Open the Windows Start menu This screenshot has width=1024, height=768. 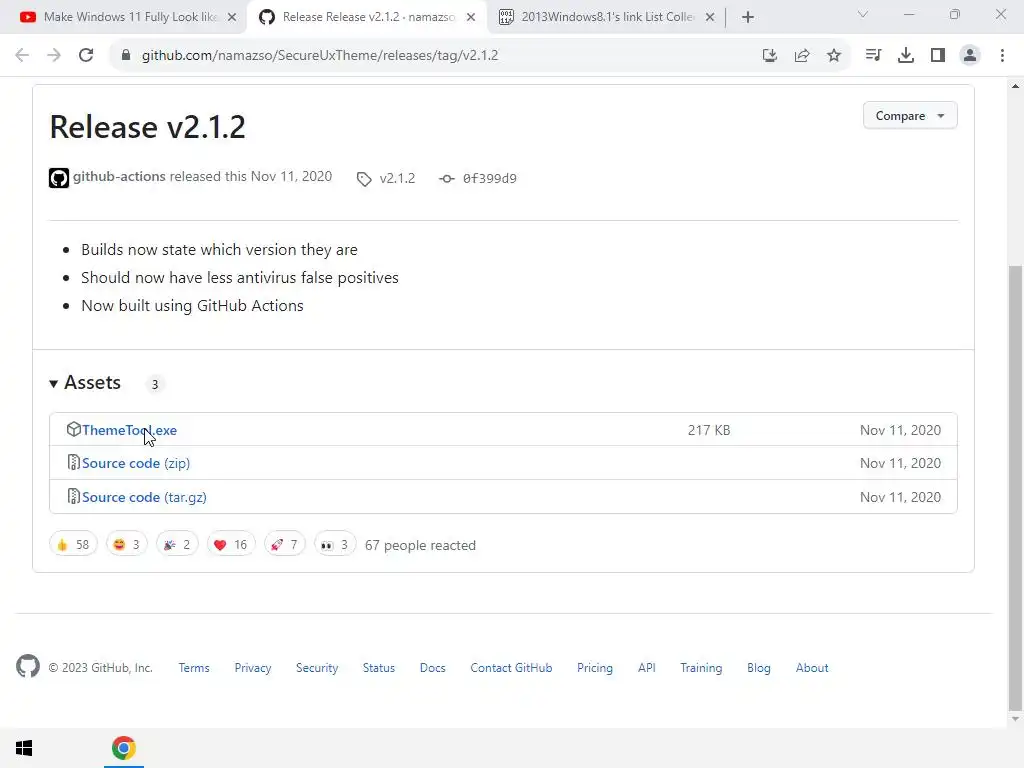[x=24, y=748]
